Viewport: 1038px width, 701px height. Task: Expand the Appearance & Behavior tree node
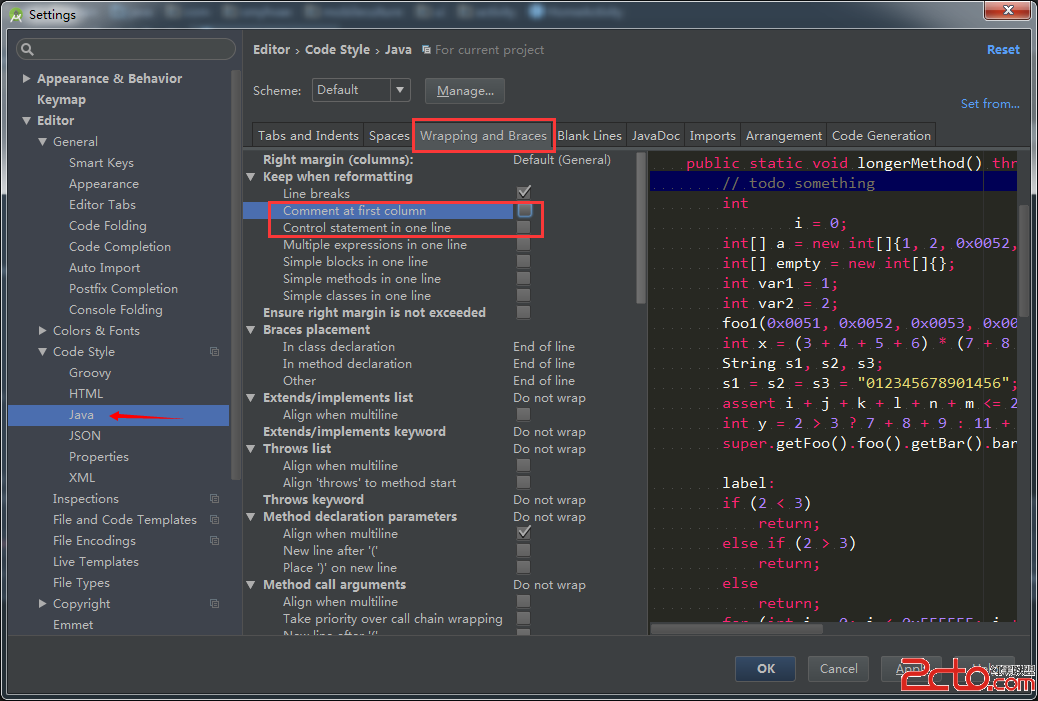27,79
